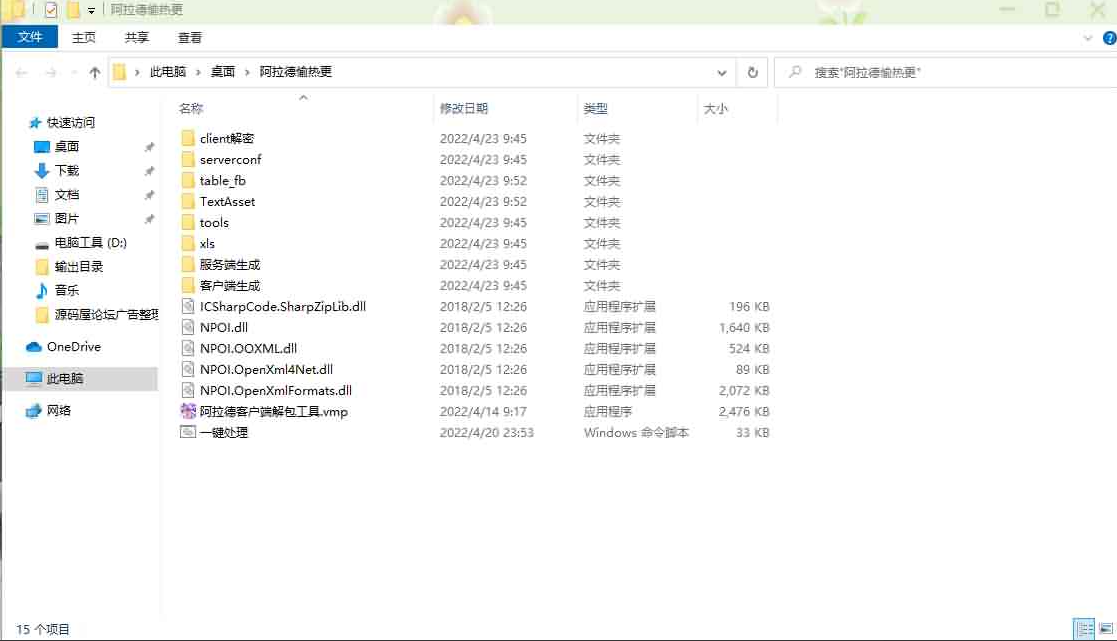Click the properties checkmark quick access icon
1117x641 pixels.
[x=51, y=10]
